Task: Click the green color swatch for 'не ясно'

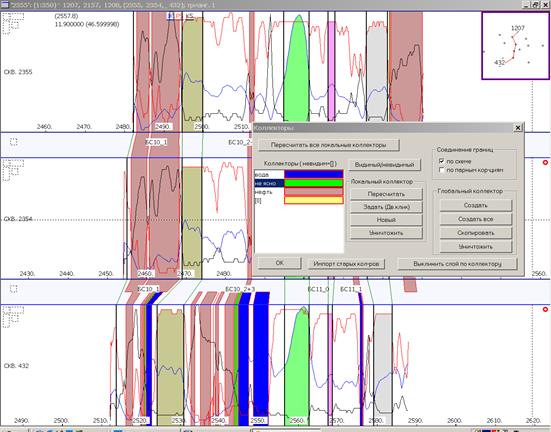Action: (x=313, y=183)
